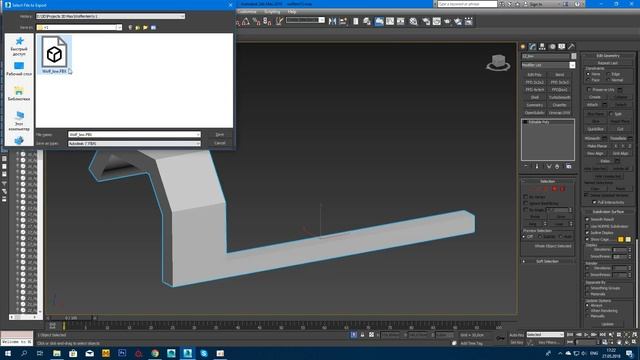Collapse the Edit Geometry rollout
Viewport: 640px width, 360px height.
(x=608, y=56)
